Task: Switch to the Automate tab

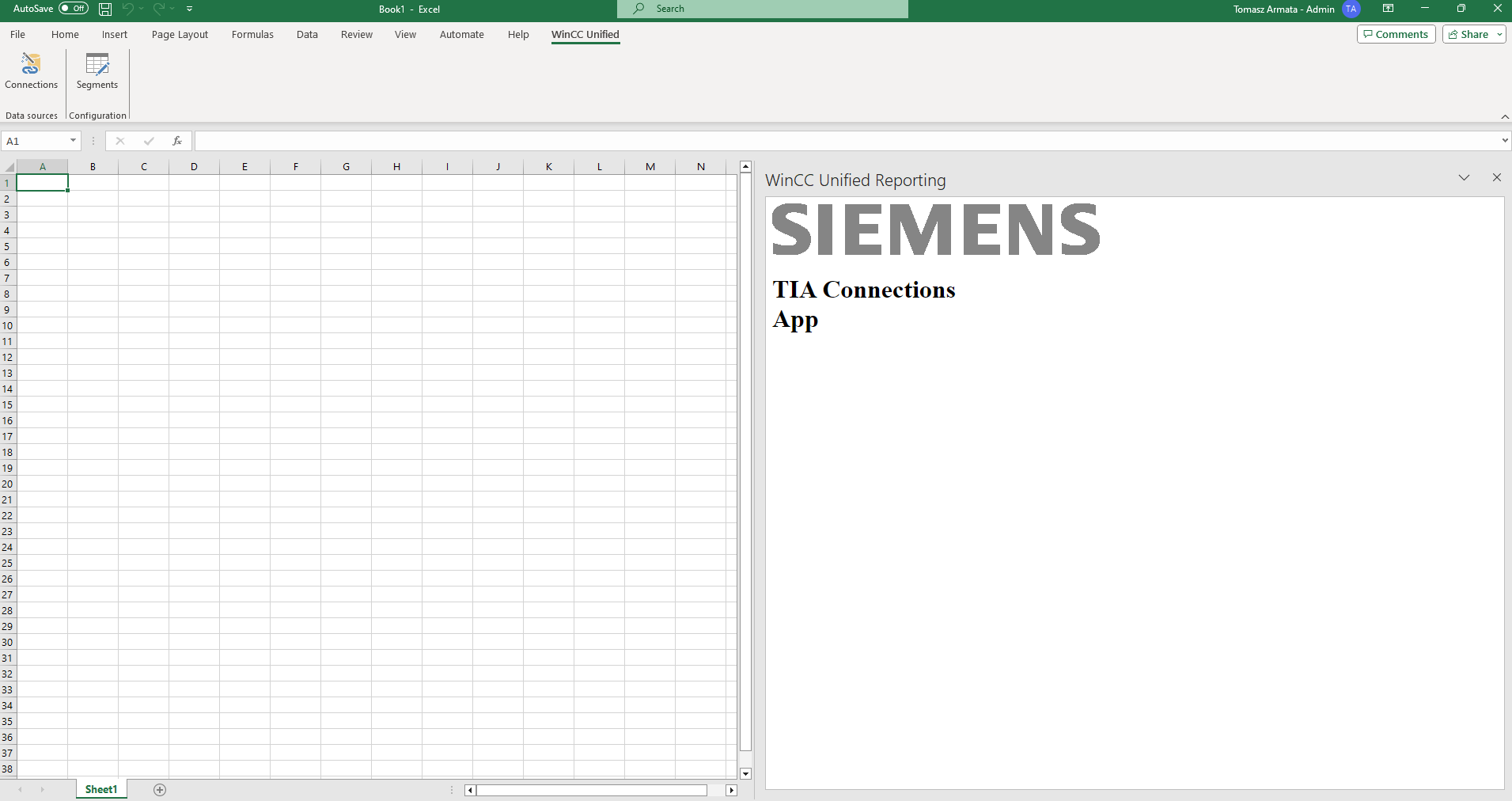Action: tap(462, 35)
